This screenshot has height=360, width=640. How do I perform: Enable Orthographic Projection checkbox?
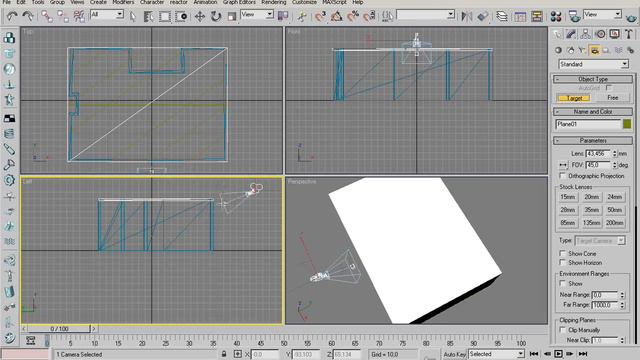click(x=562, y=176)
